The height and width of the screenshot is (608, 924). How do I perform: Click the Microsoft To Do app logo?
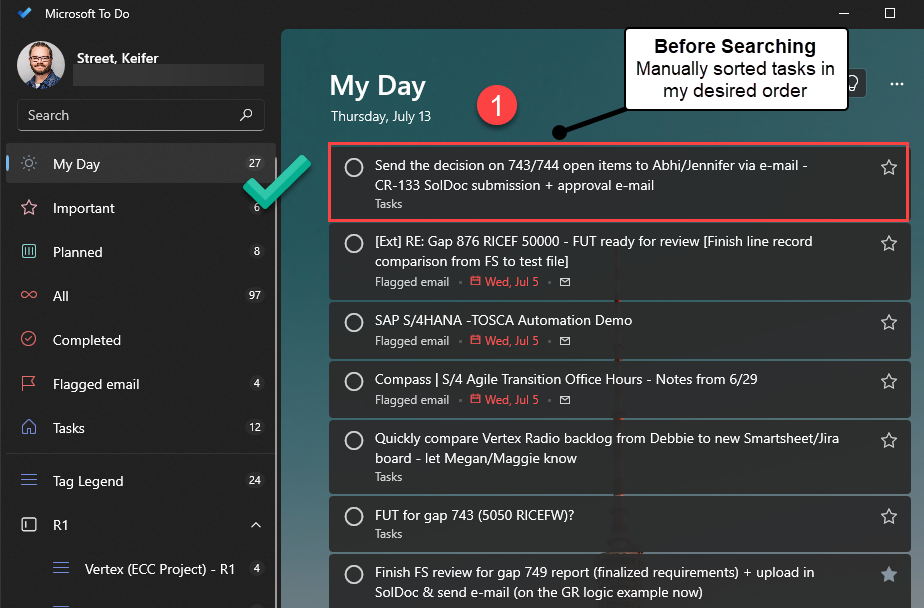(24, 13)
